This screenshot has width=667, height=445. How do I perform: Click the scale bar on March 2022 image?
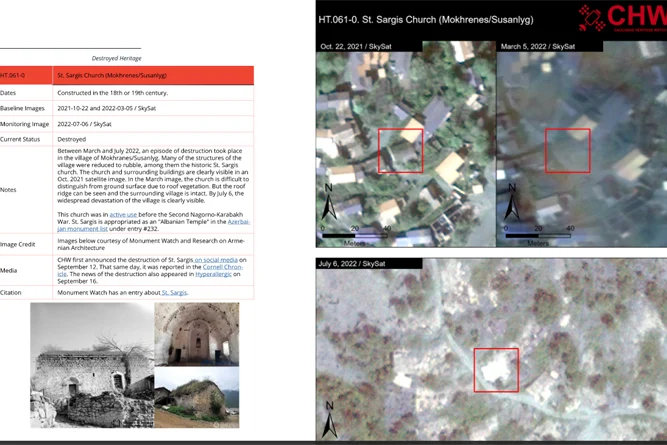538,235
